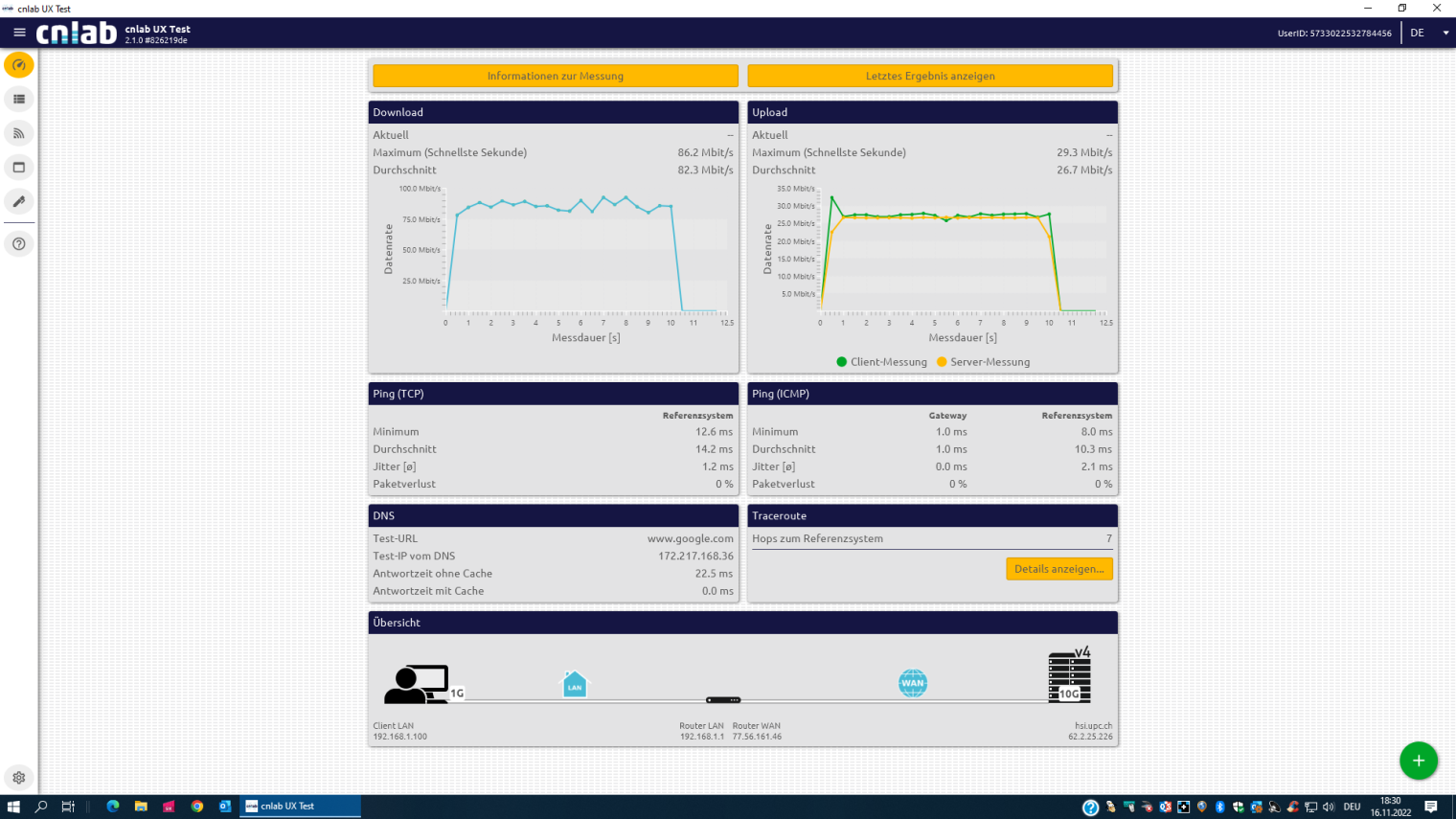Screen dimensions: 1456x819
Task: Click the router device icon in overview
Action: (723, 700)
